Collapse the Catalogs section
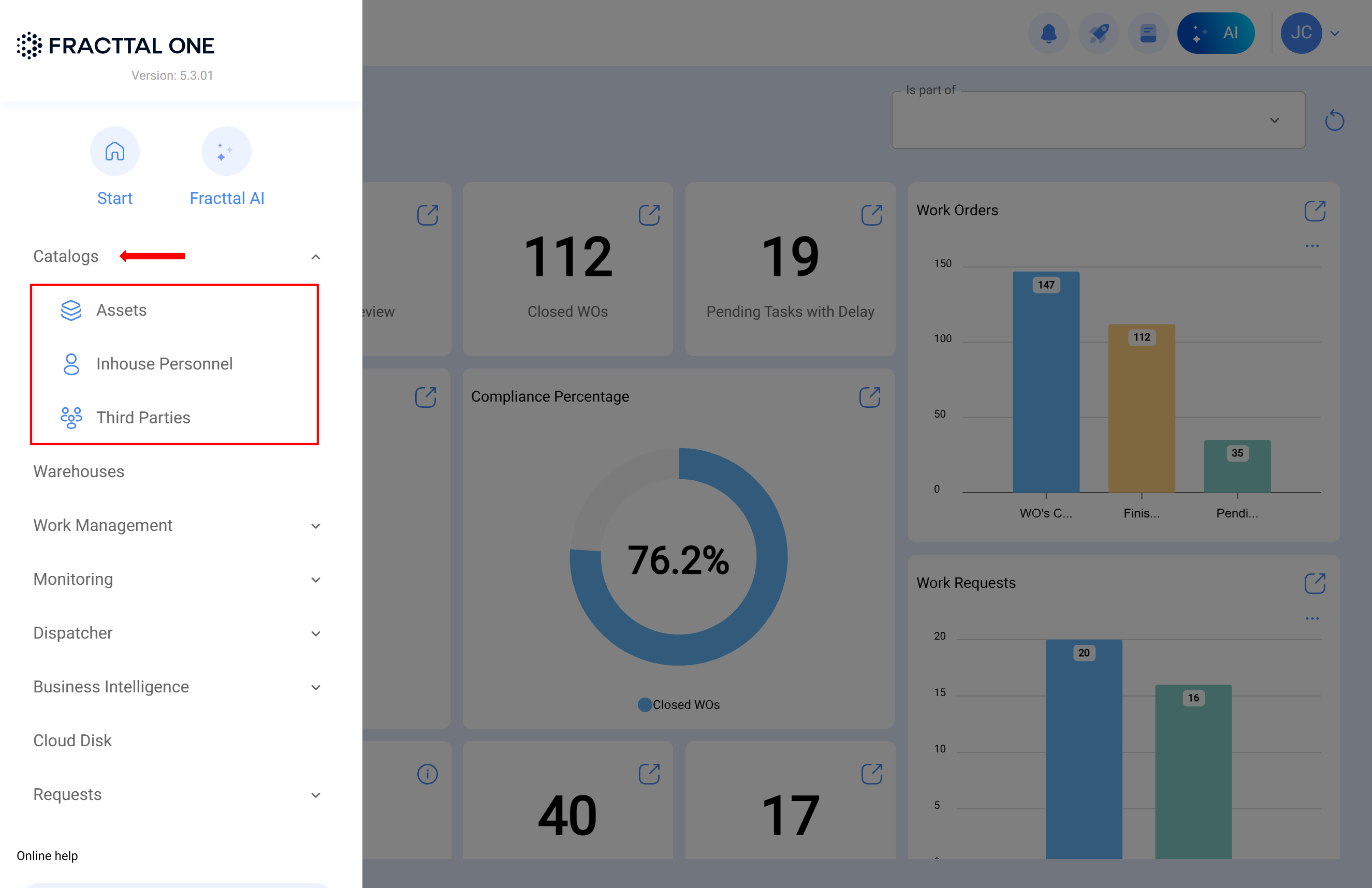1372x888 pixels. (x=315, y=257)
